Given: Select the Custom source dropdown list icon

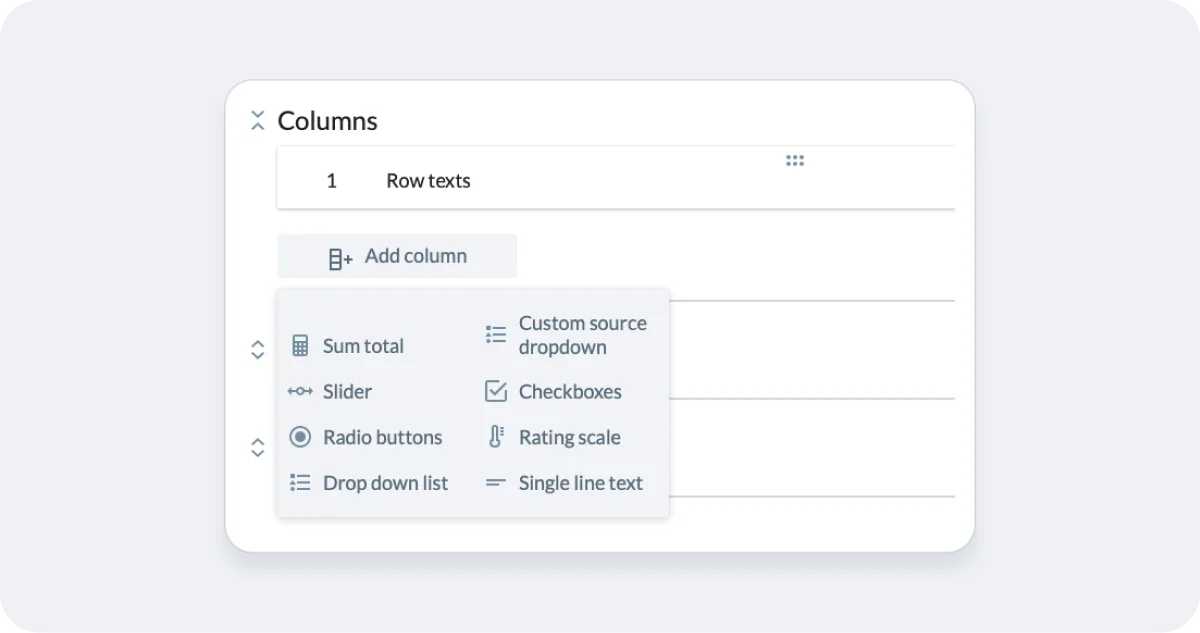Looking at the screenshot, I should [x=494, y=335].
